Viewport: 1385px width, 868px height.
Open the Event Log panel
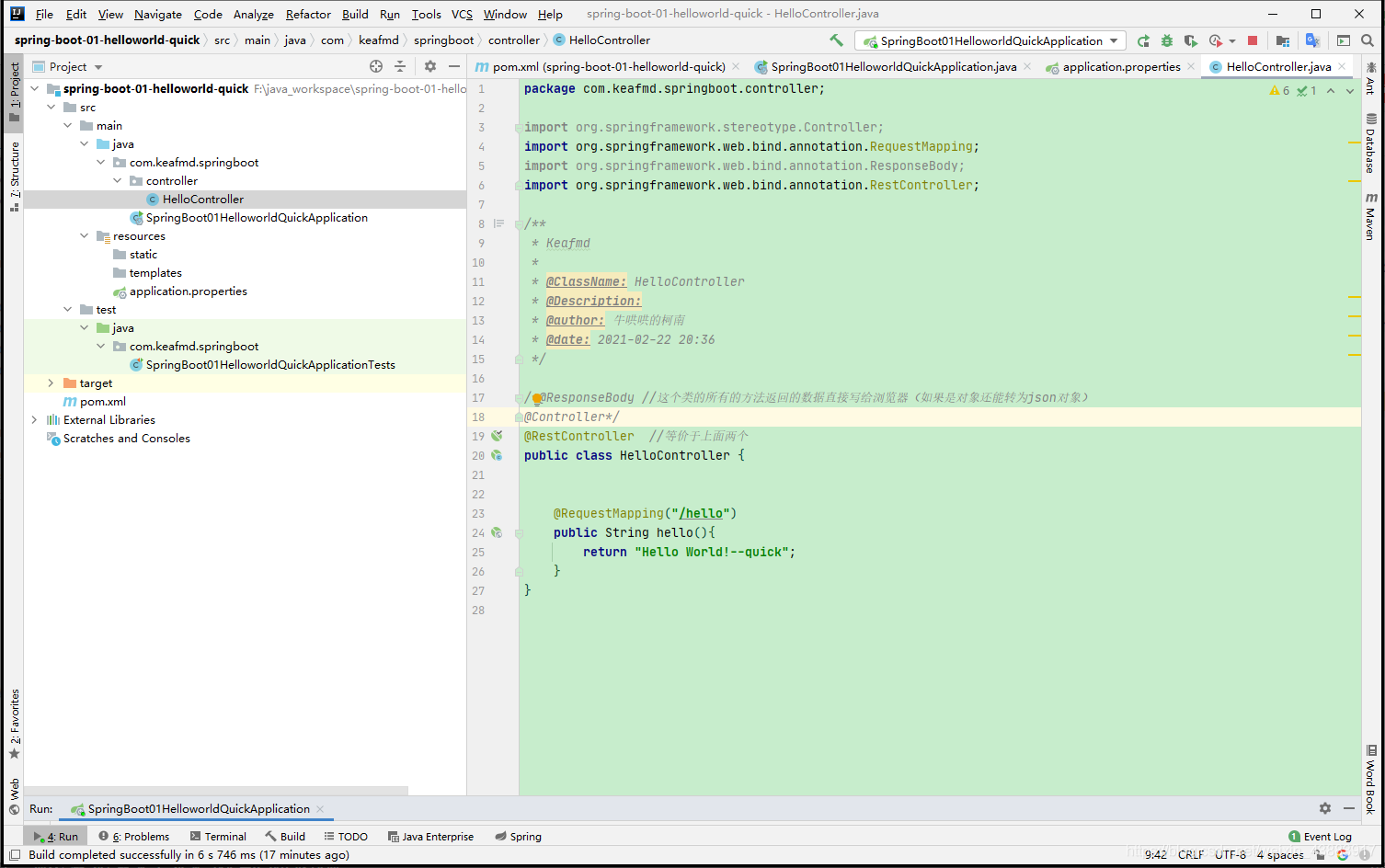pyautogui.click(x=1320, y=836)
